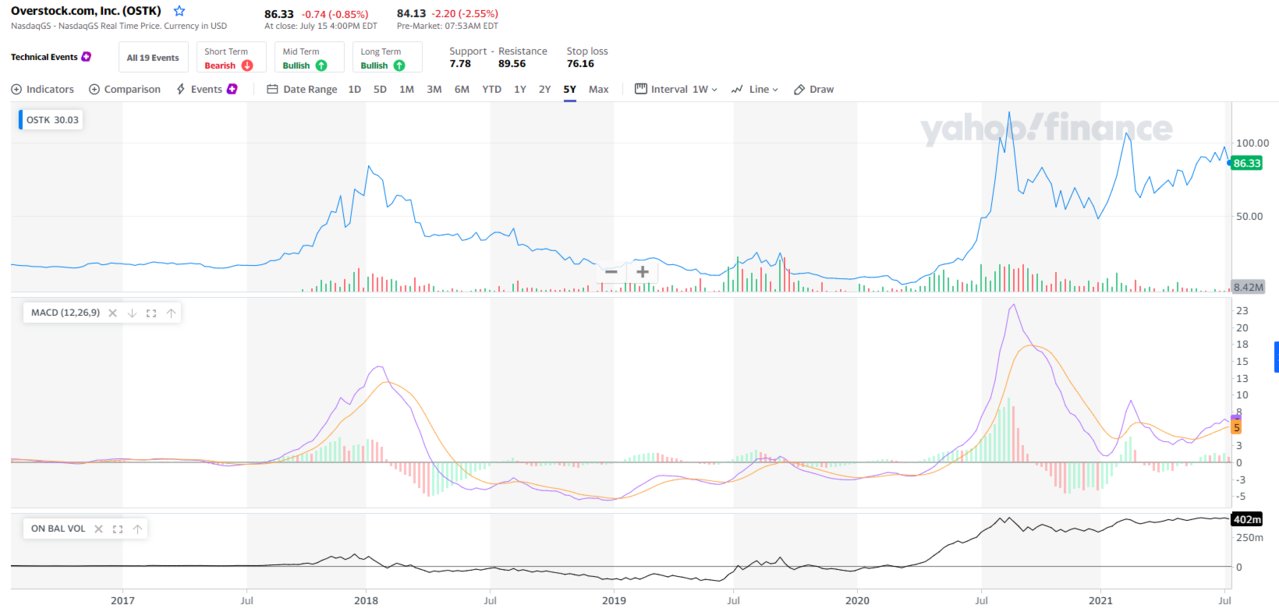1279x612 pixels.
Task: Click the pencil Draw icon
Action: click(x=799, y=89)
